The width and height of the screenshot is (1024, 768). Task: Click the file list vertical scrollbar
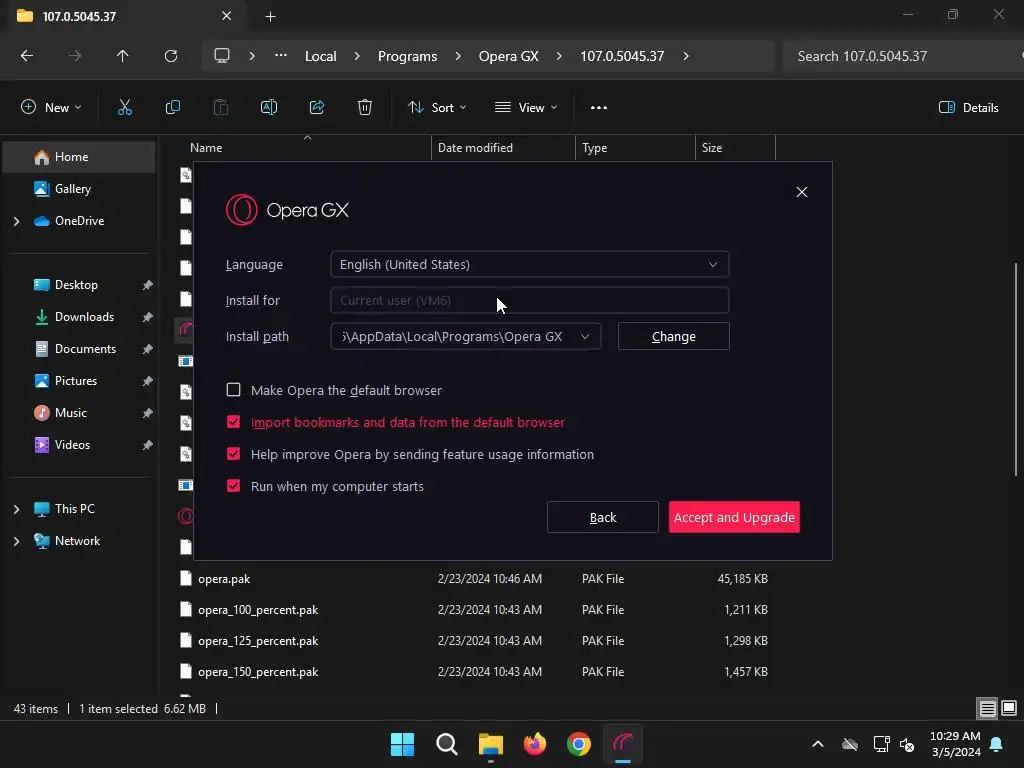point(1016,369)
